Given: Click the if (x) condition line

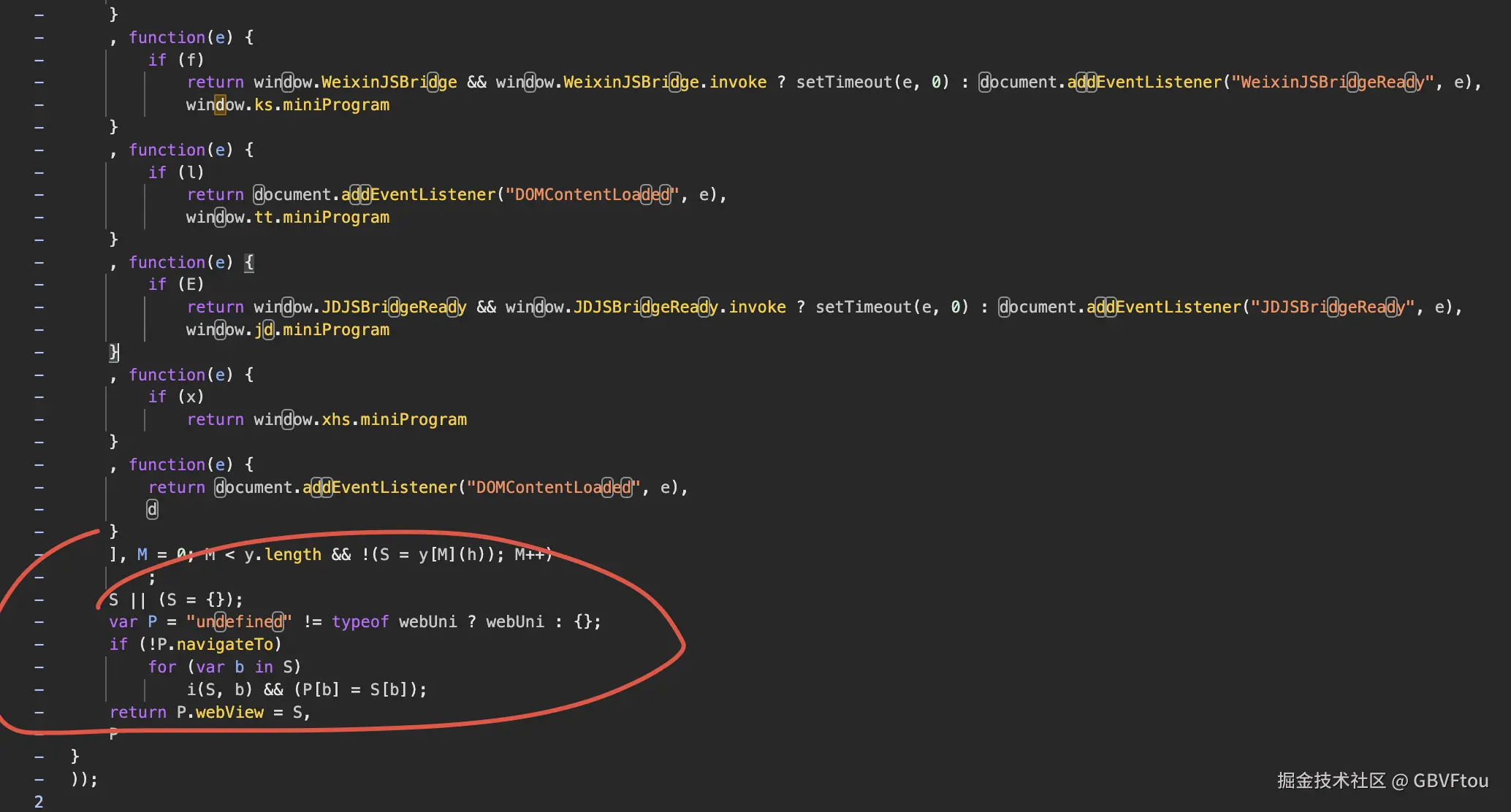Looking at the screenshot, I should 176,397.
